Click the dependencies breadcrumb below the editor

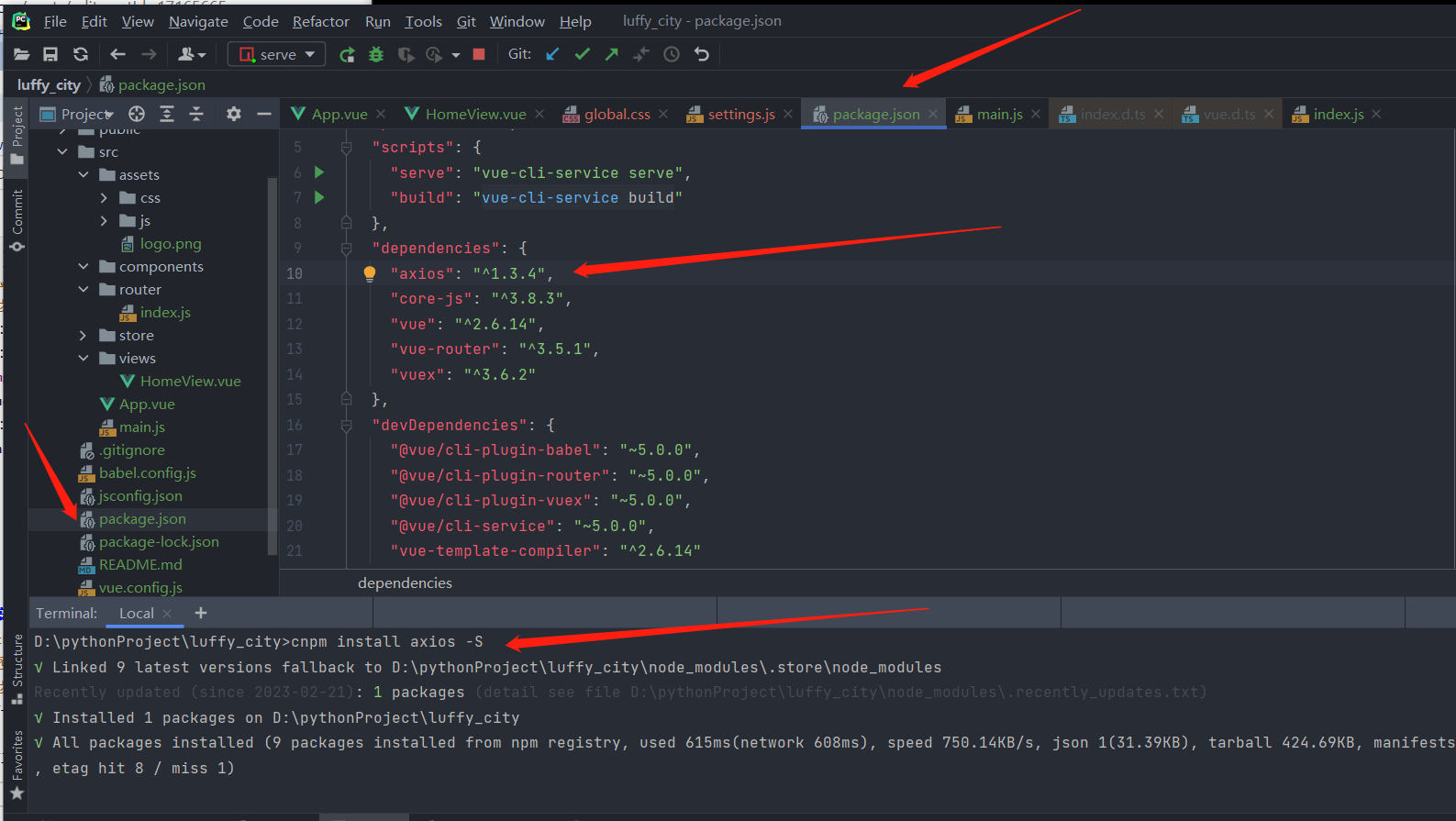tap(405, 583)
